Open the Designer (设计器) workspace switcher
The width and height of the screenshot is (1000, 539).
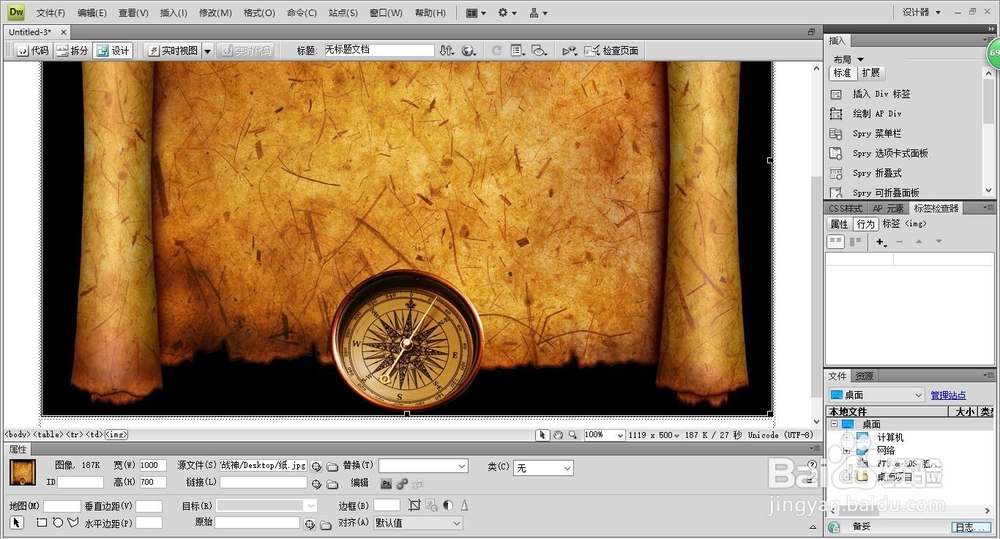coord(921,12)
